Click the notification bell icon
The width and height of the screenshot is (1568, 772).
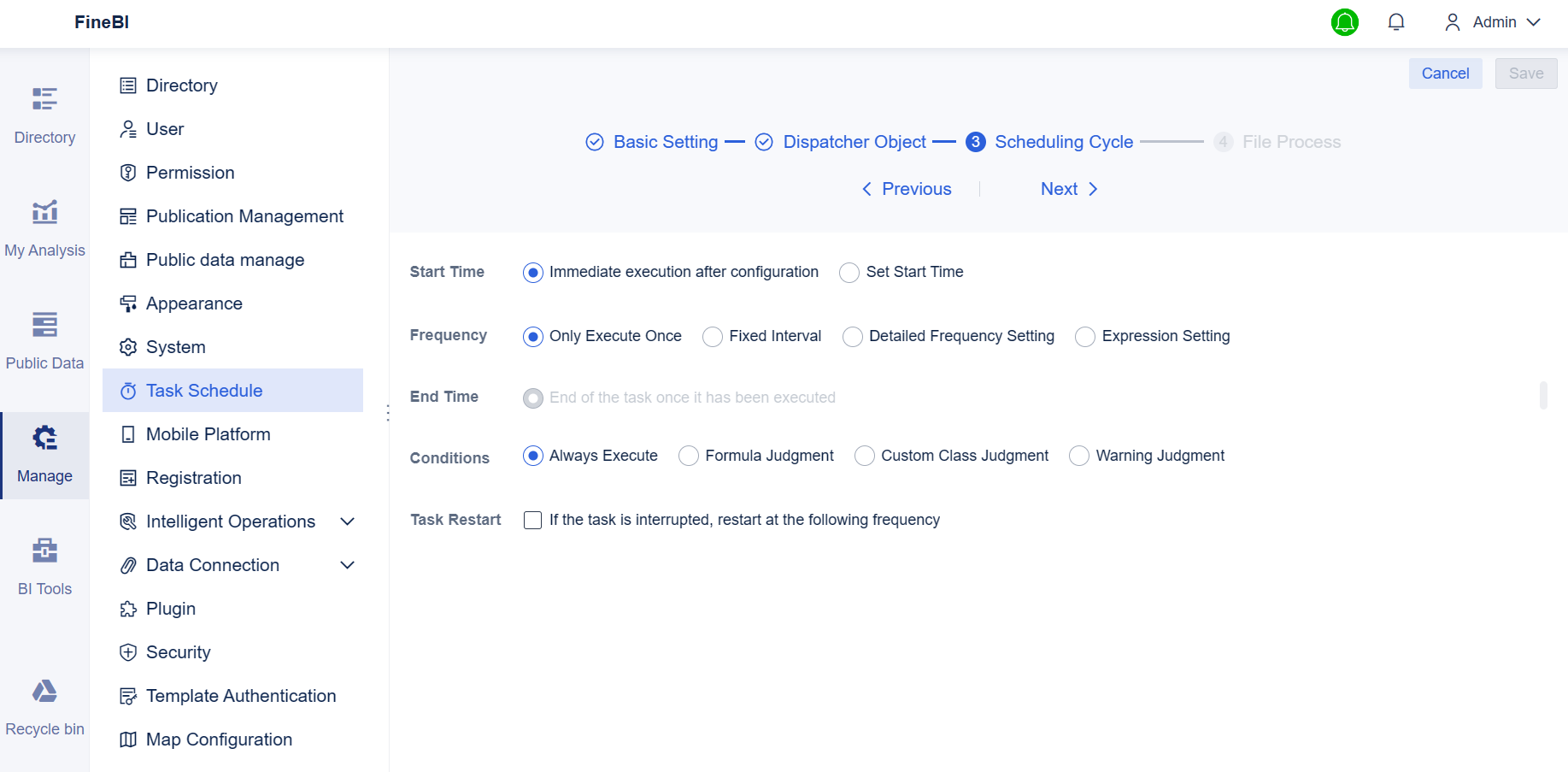1396,22
